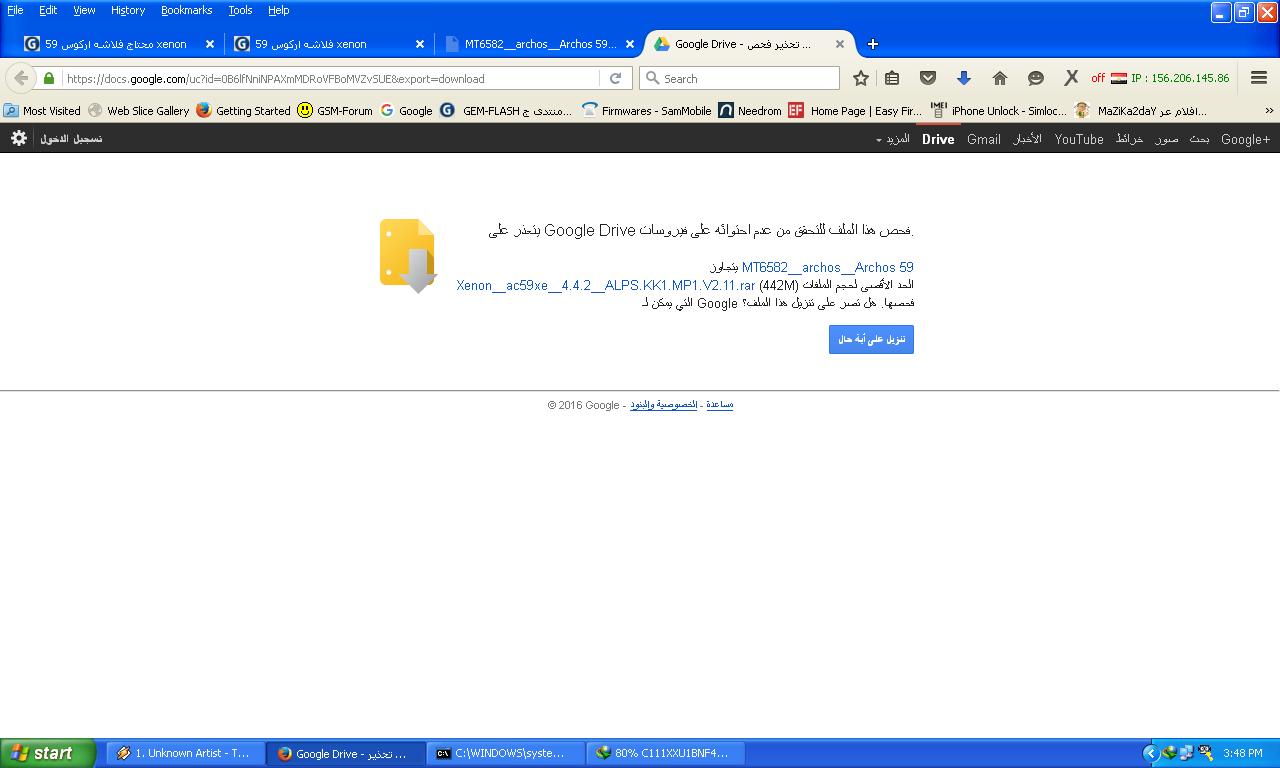Open the Tools menu
The image size is (1280, 768).
[240, 10]
